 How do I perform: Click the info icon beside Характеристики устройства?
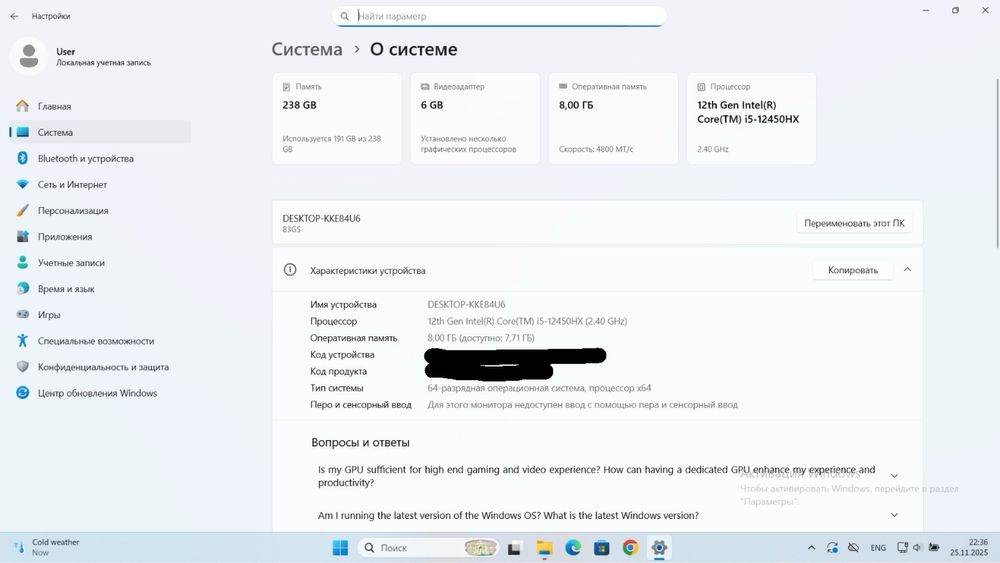click(290, 270)
